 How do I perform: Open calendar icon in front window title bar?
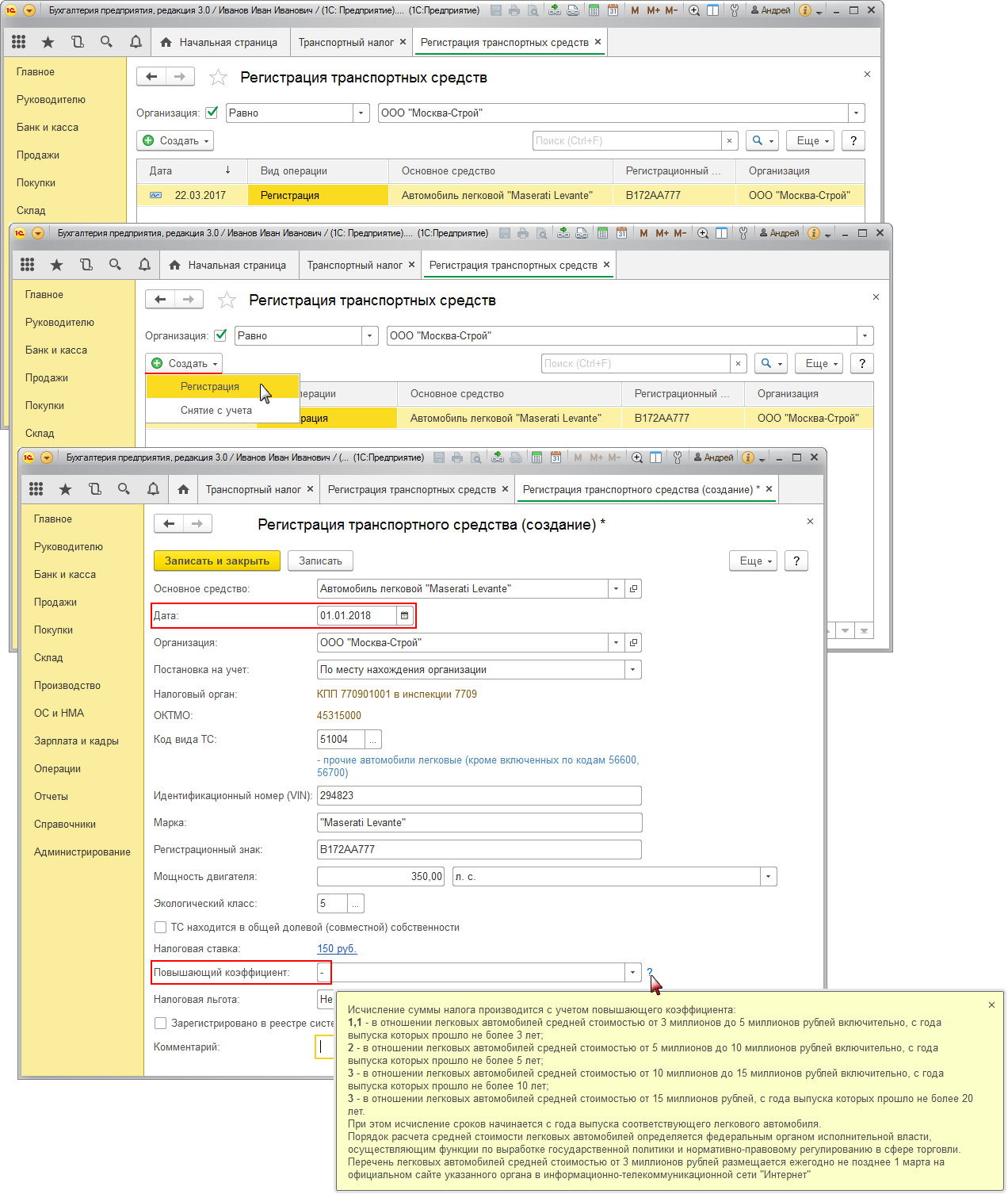click(555, 457)
